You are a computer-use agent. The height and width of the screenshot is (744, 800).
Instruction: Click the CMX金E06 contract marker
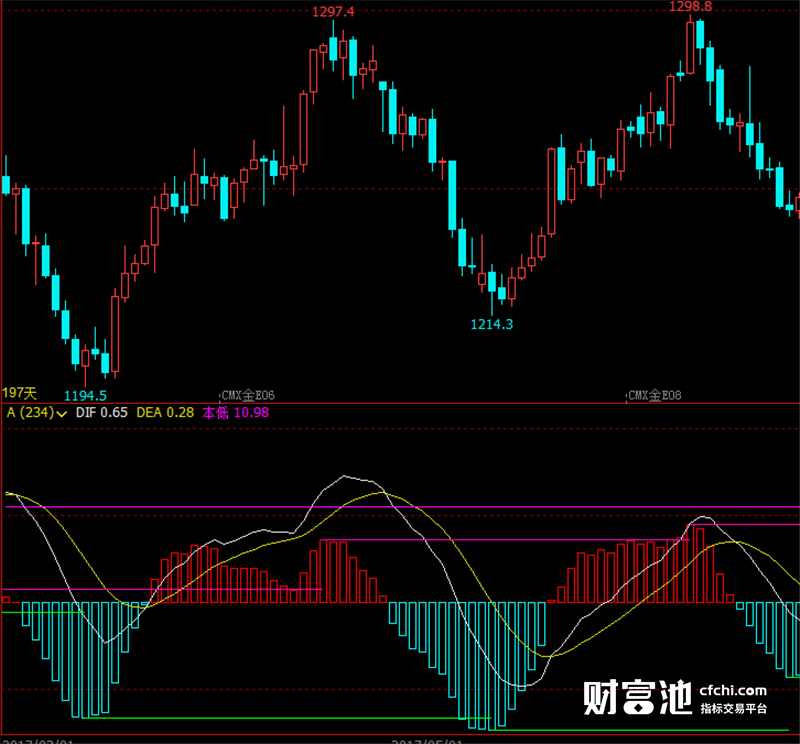248,395
